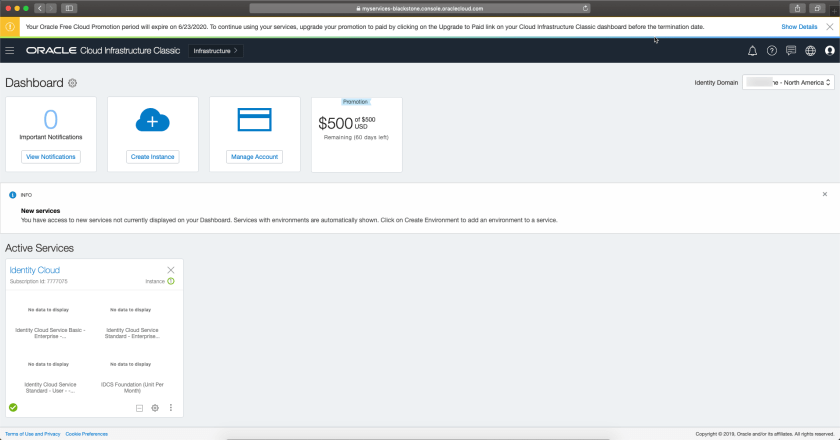Image resolution: width=840 pixels, height=440 pixels.
Task: Expand the Identity Domain dropdown
Action: pyautogui.click(x=788, y=82)
